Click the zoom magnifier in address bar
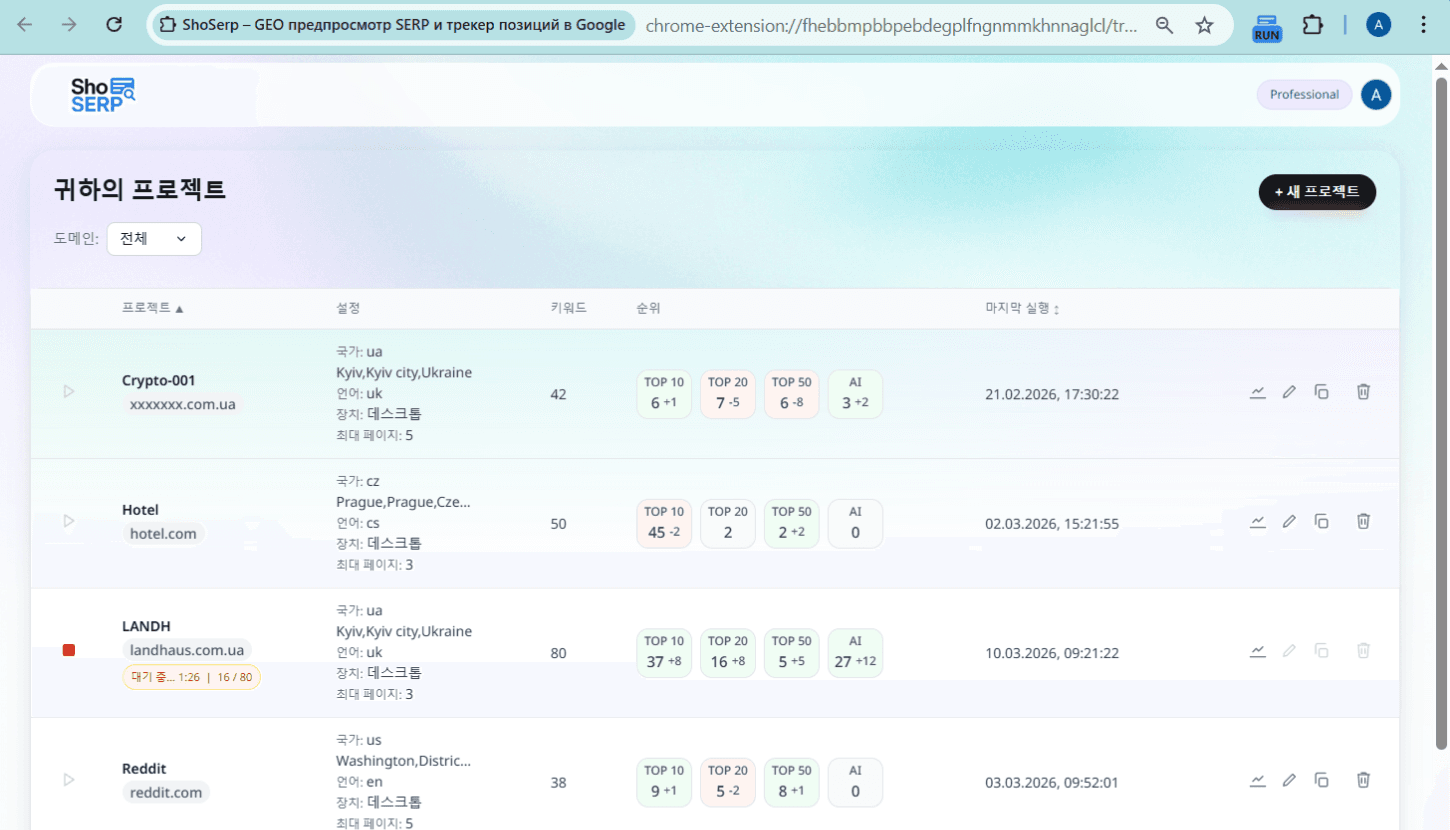 (1164, 26)
